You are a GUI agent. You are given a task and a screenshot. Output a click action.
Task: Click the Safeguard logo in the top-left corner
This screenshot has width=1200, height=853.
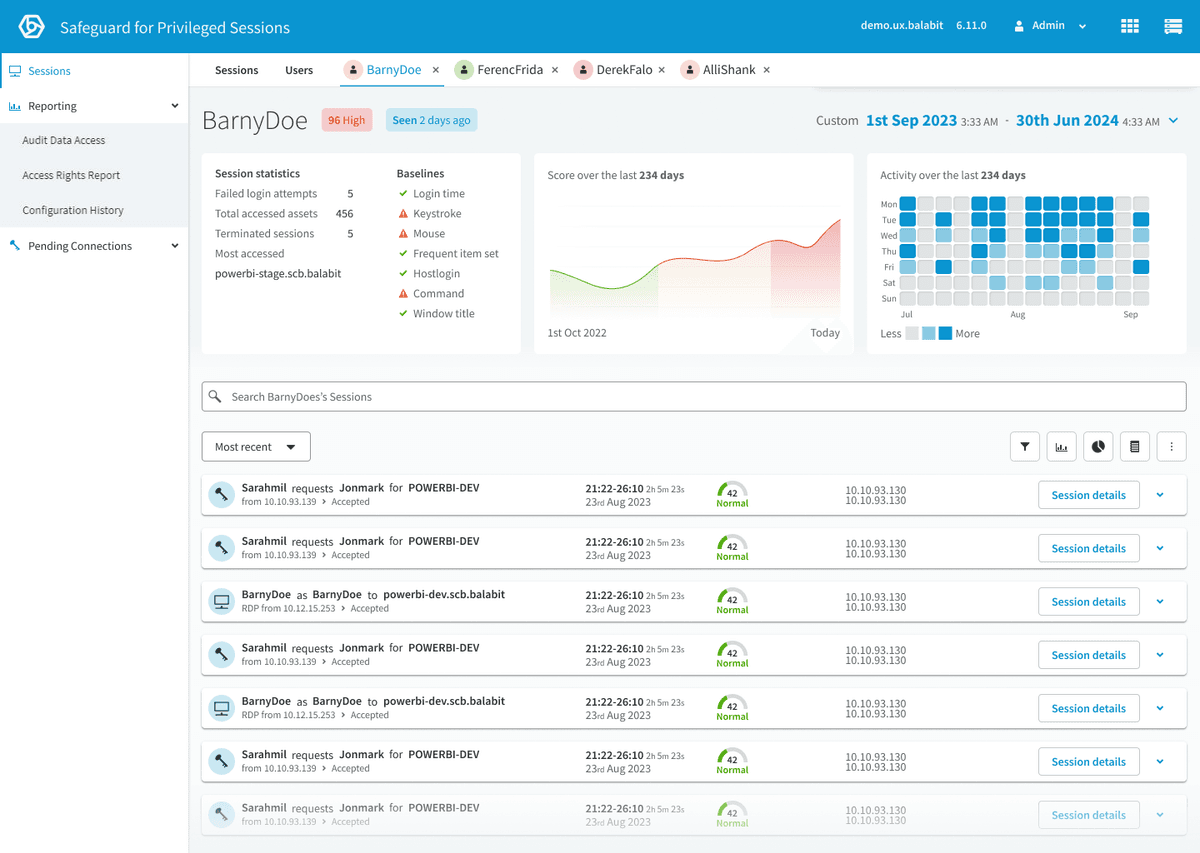[30, 25]
